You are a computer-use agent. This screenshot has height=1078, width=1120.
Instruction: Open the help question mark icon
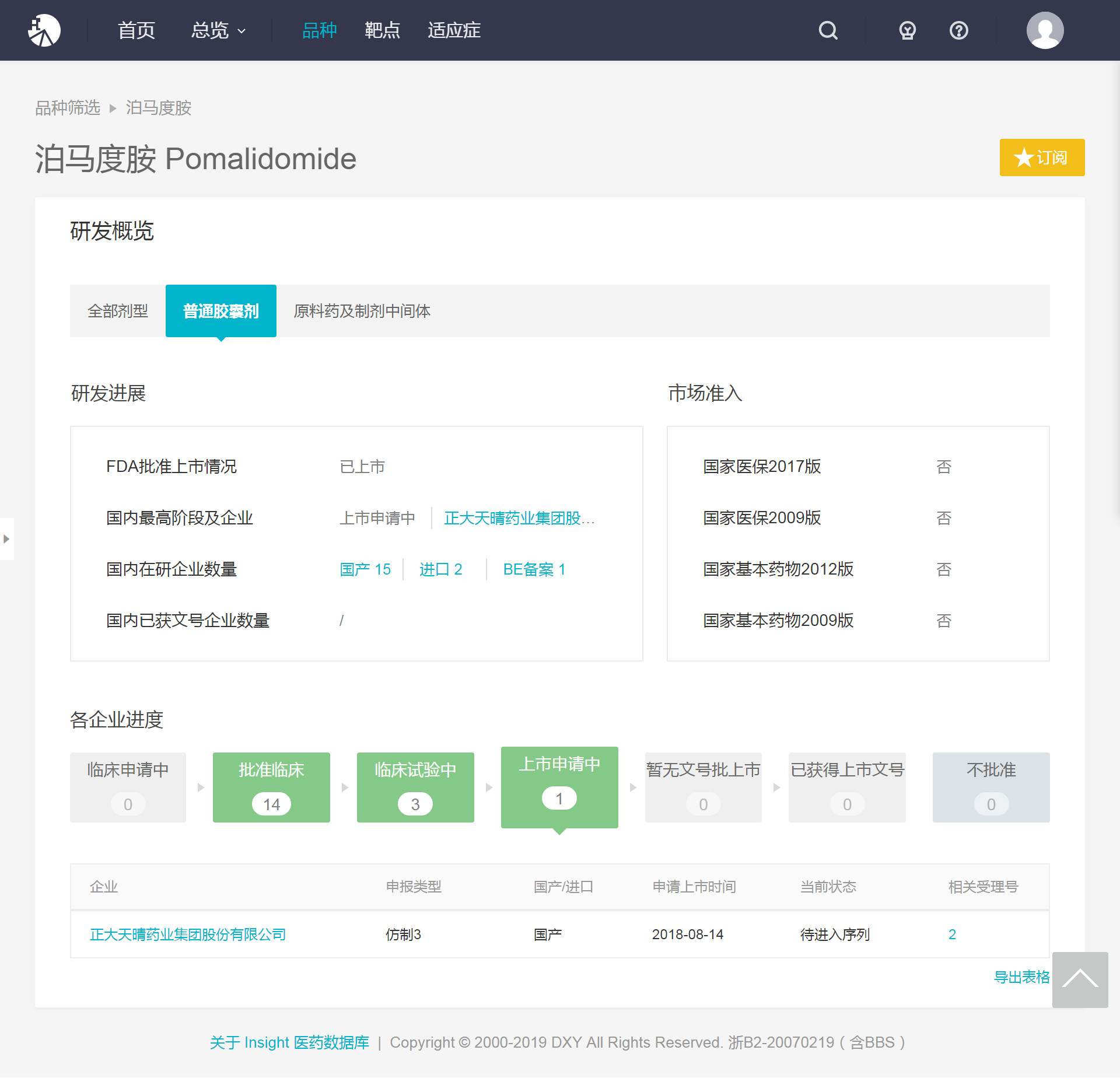tap(958, 30)
